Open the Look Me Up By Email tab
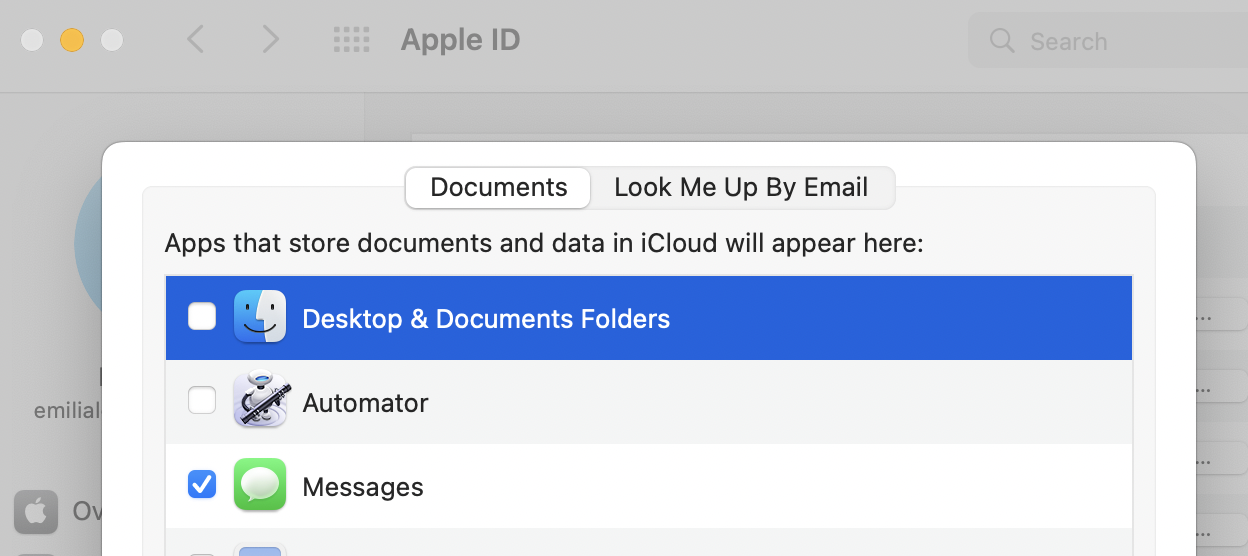 point(741,188)
